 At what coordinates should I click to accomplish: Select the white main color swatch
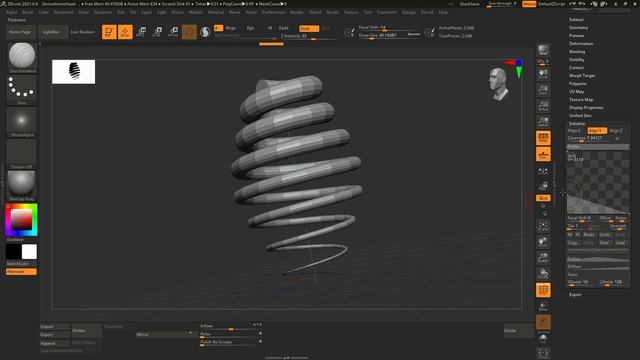pos(29,252)
